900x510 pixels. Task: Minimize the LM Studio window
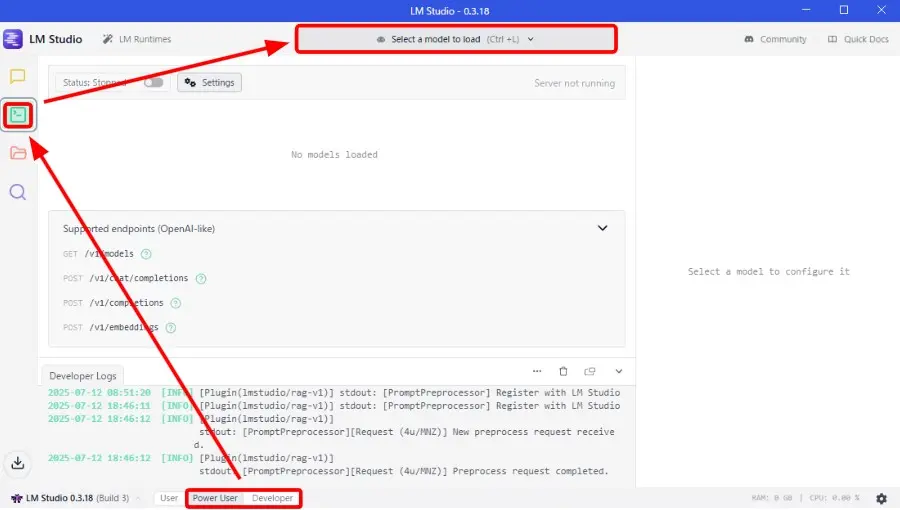point(806,10)
